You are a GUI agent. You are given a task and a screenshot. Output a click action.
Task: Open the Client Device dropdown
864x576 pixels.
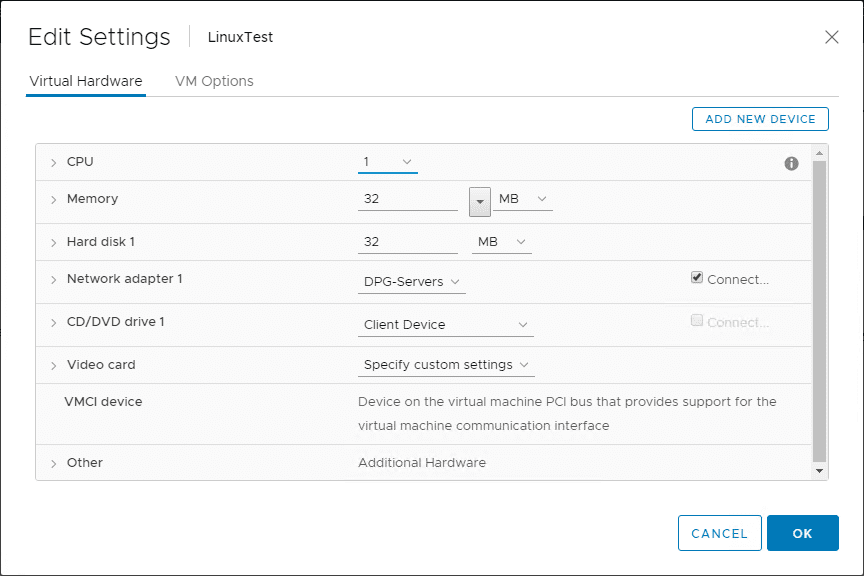446,325
